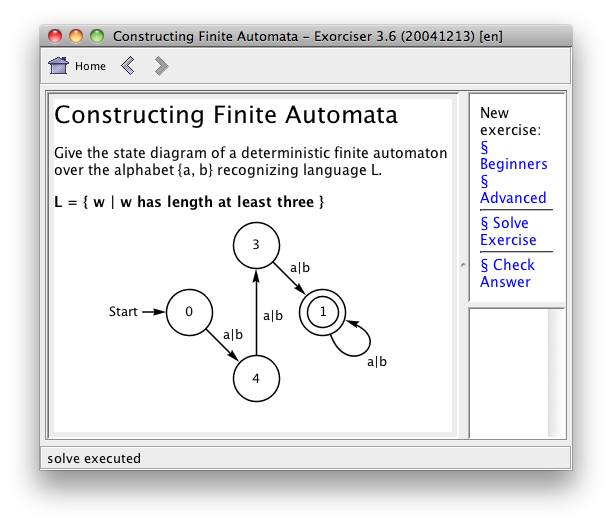Image resolution: width=612 pixels, height=525 pixels.
Task: Select state 4 in the diagram
Action: tap(256, 378)
